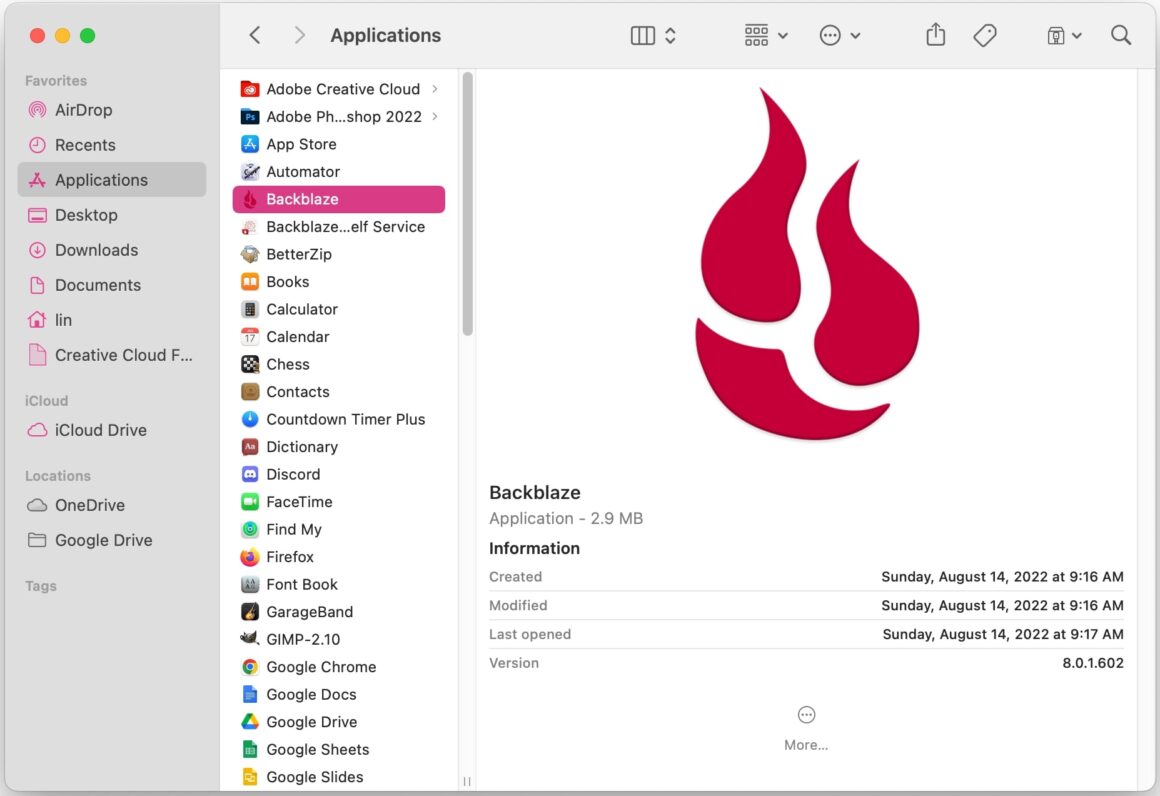This screenshot has height=796, width=1160.
Task: Click the Search icon
Action: point(1120,34)
